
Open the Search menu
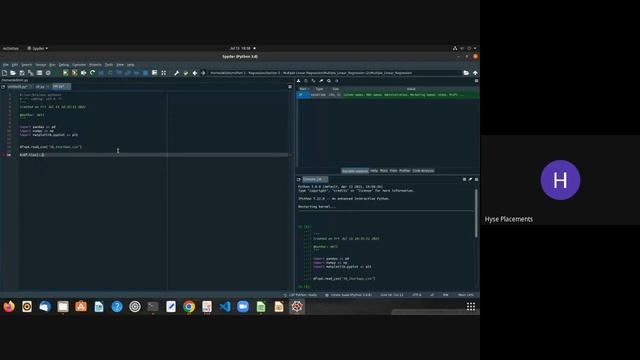27,64
